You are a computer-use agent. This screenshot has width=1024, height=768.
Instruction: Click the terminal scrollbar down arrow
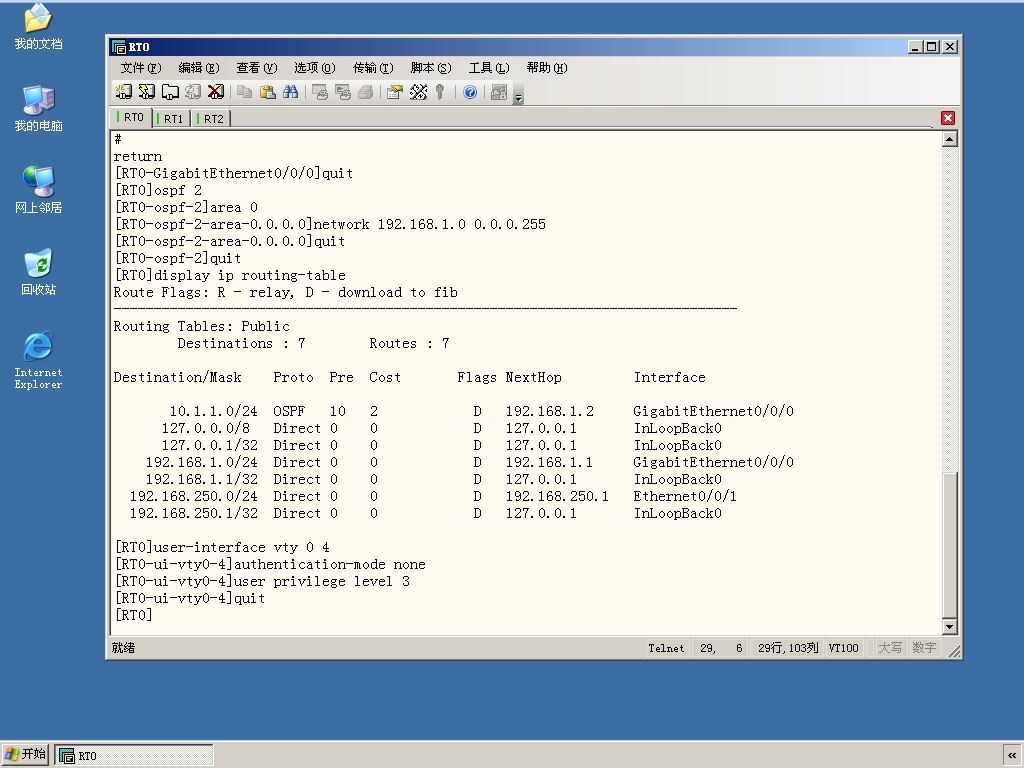point(950,627)
